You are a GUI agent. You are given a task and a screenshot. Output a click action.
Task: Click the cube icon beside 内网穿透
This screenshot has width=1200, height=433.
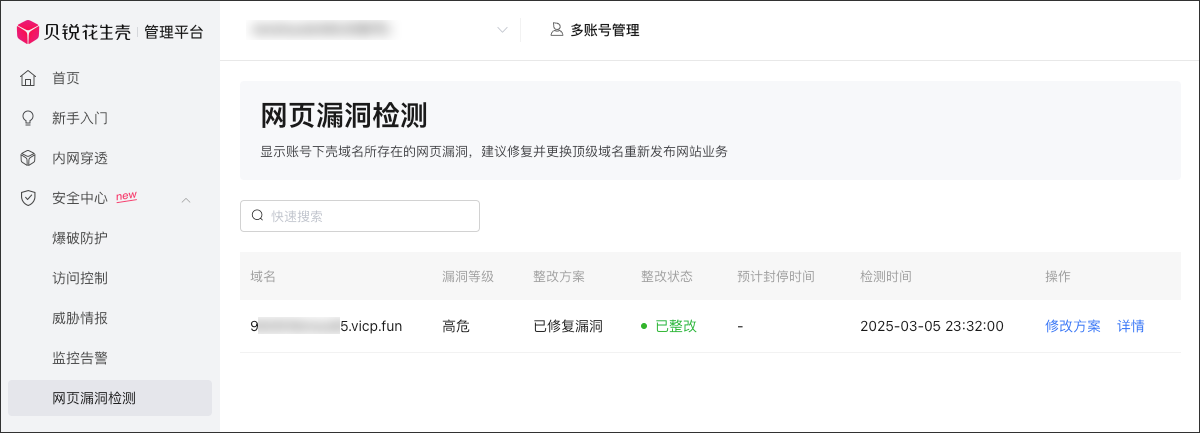click(28, 158)
